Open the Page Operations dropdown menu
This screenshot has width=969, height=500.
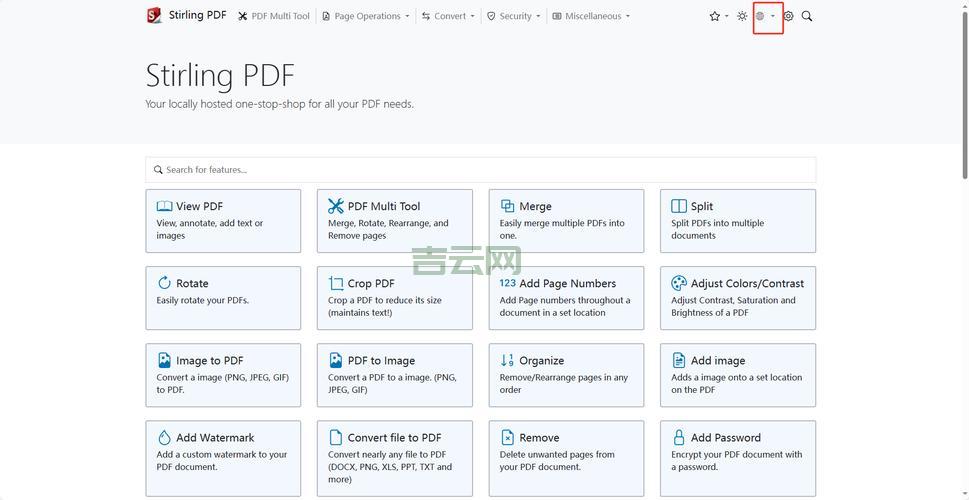click(366, 16)
